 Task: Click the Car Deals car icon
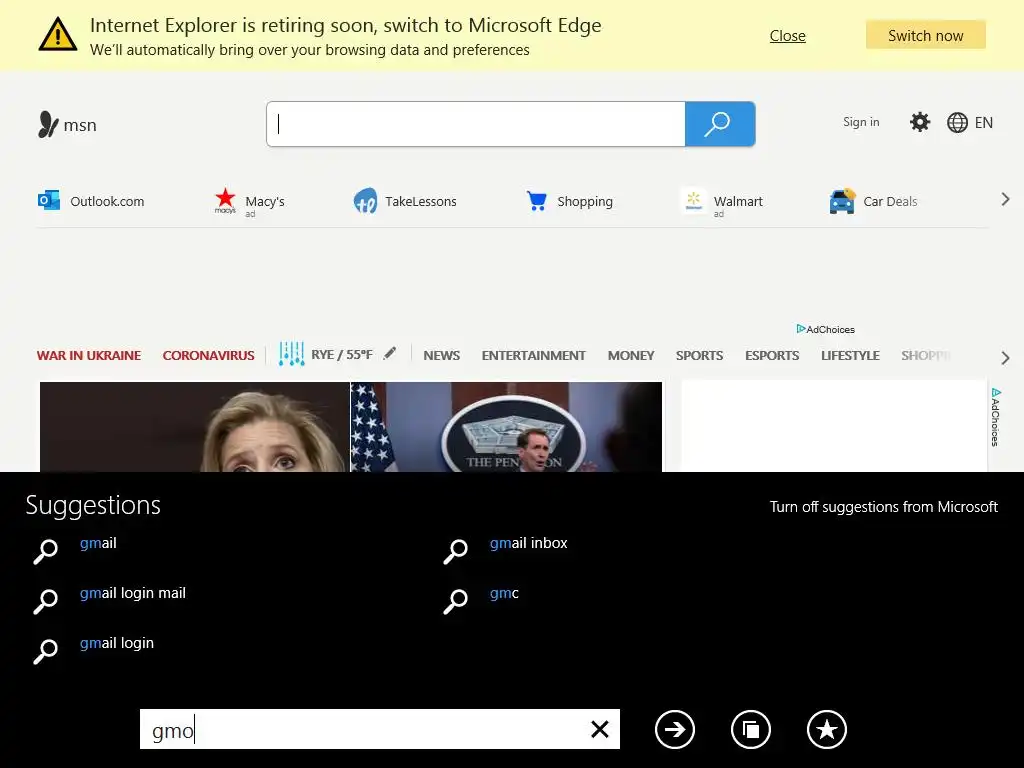[x=842, y=201]
